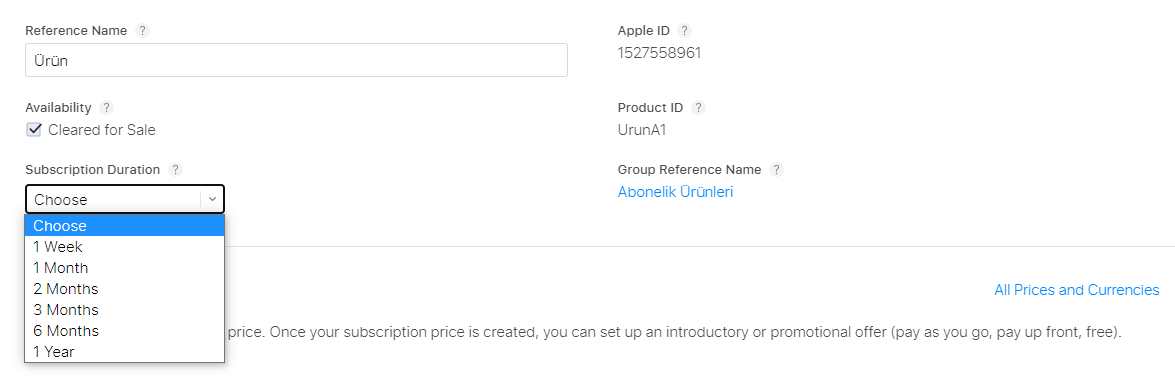Click help icon beside Availability label
Image resolution: width=1175 pixels, height=386 pixels.
(x=106, y=107)
